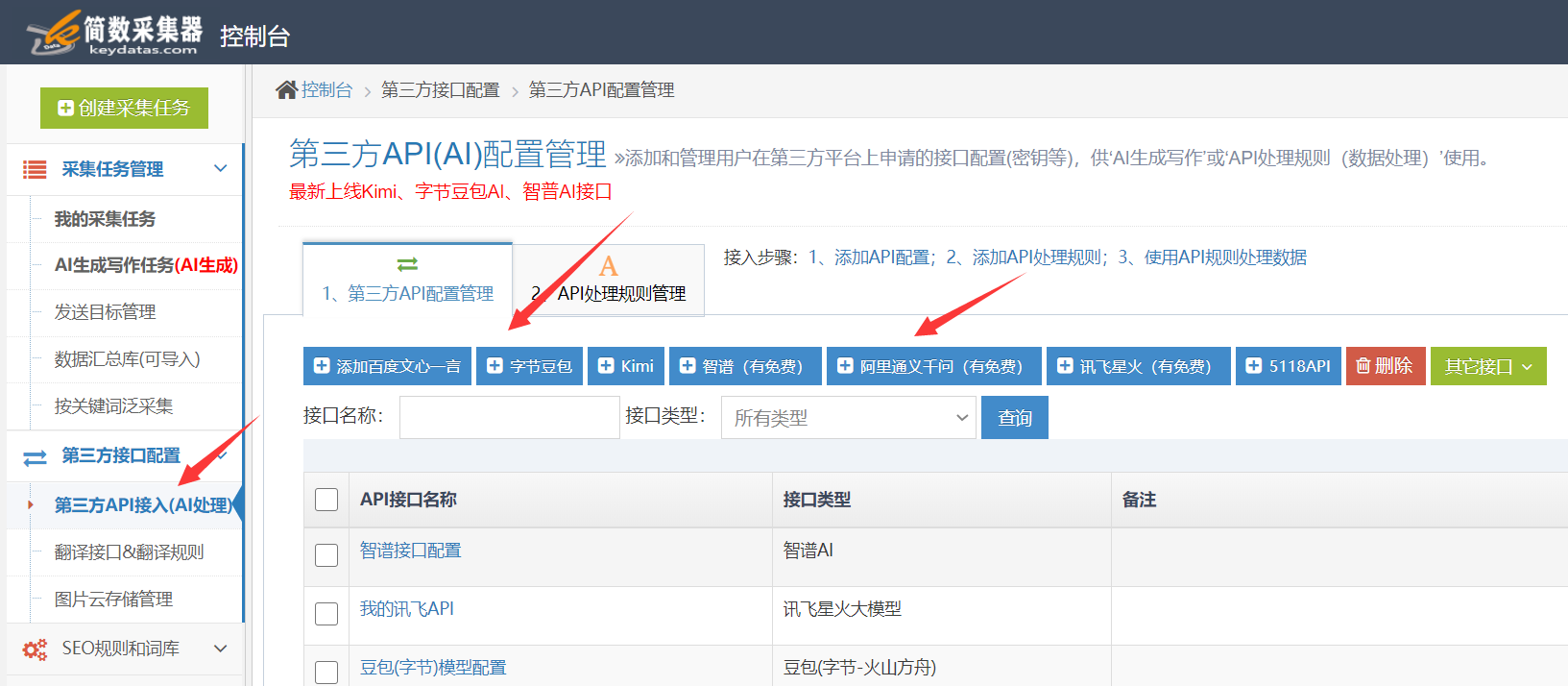Open the 我的讯飞API link

[x=407, y=609]
